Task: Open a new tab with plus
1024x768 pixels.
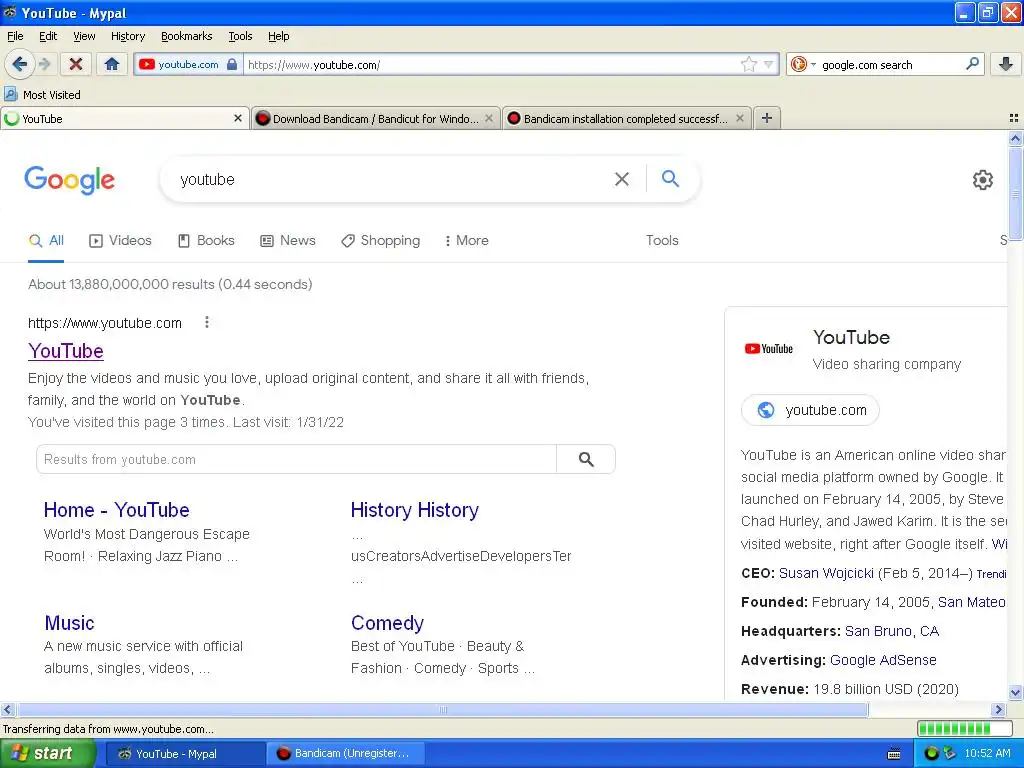Action: (x=767, y=118)
